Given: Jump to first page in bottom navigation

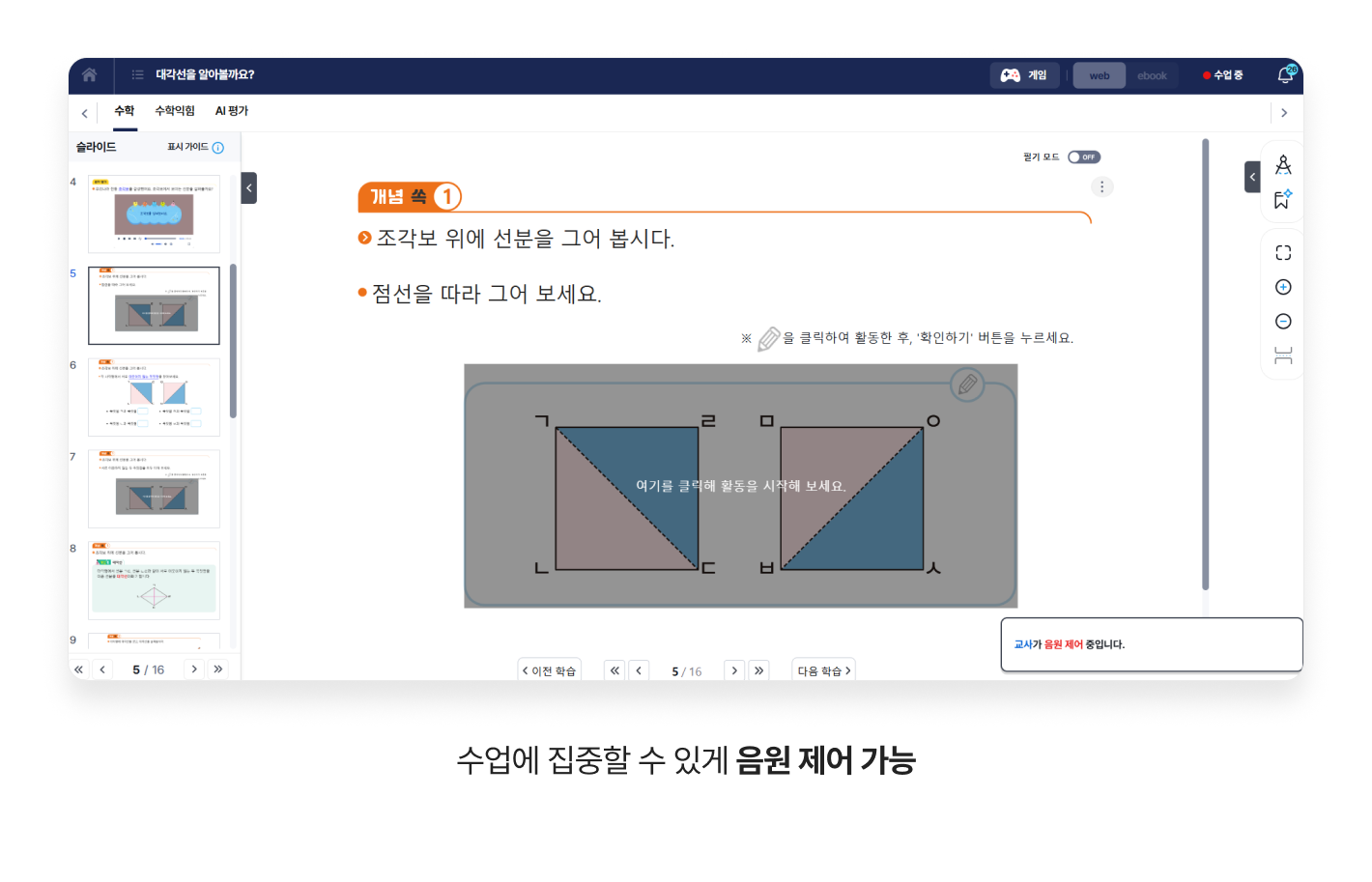Looking at the screenshot, I should [x=615, y=670].
